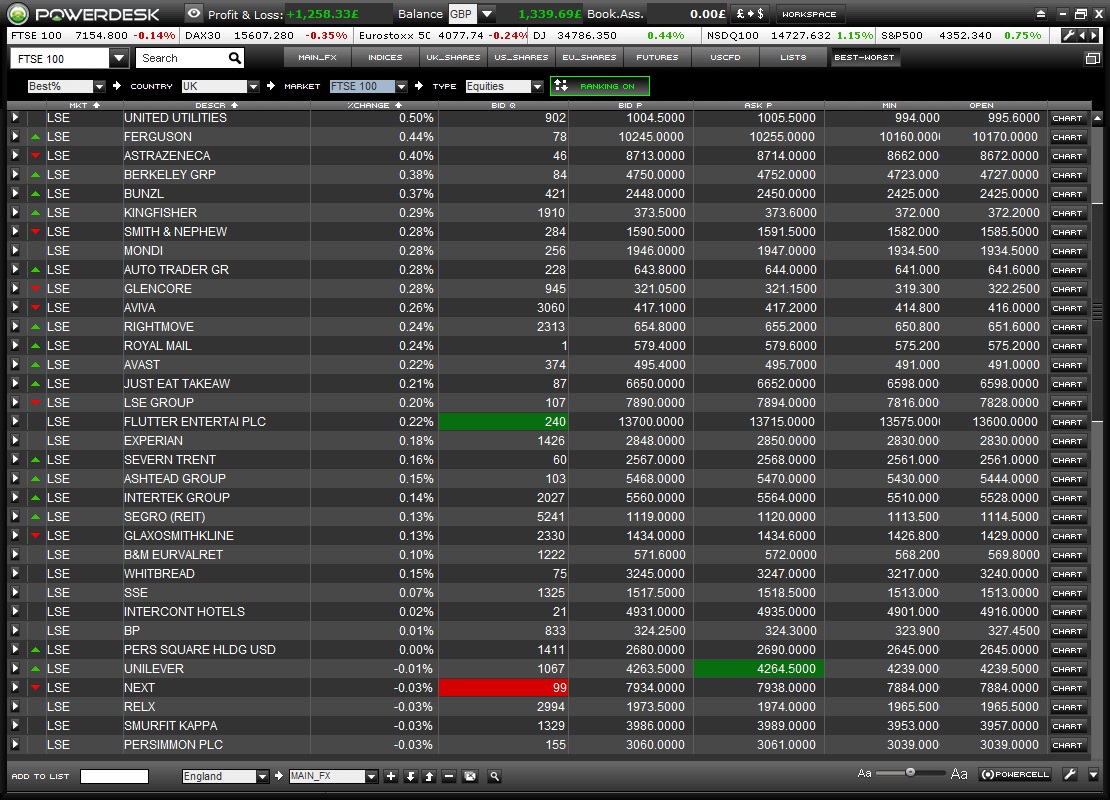This screenshot has height=800, width=1110.
Task: Click the WORKSPACE button
Action: point(809,14)
